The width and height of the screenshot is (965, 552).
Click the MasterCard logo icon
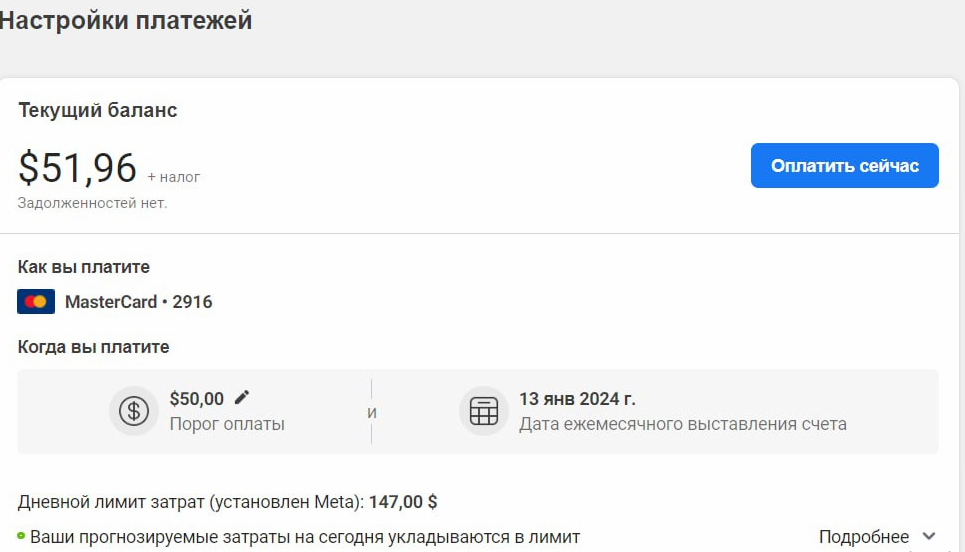click(36, 302)
